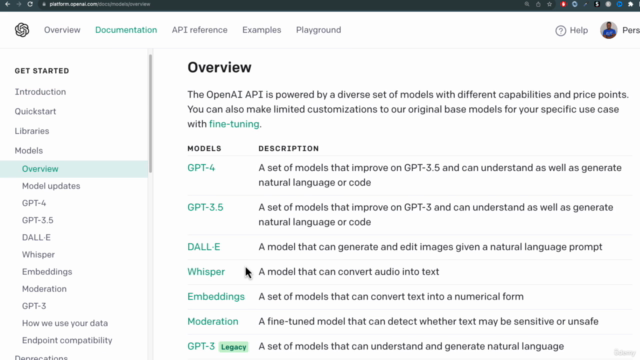
Task: Open DALL·E in the sidebar
Action: (36, 238)
